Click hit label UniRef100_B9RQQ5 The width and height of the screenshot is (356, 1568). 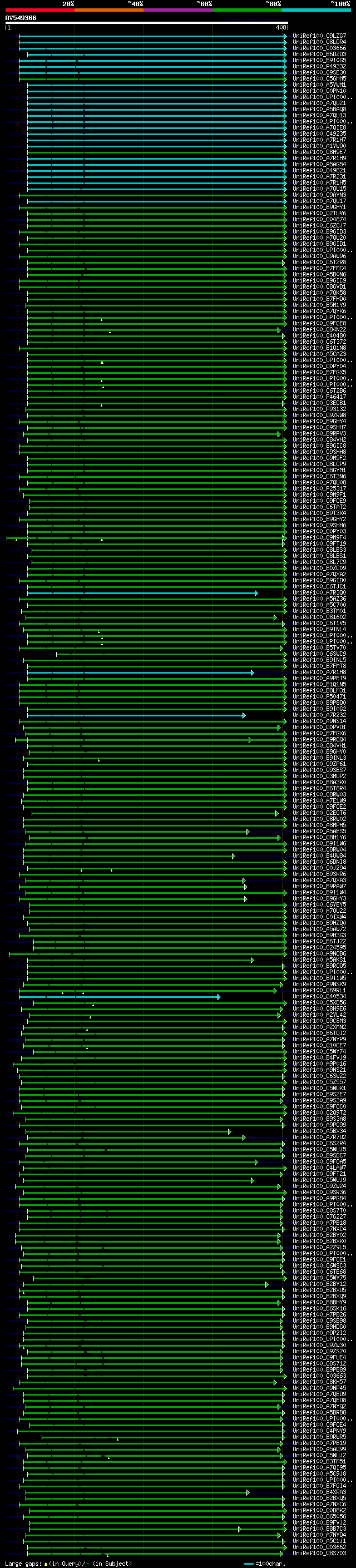point(319,966)
